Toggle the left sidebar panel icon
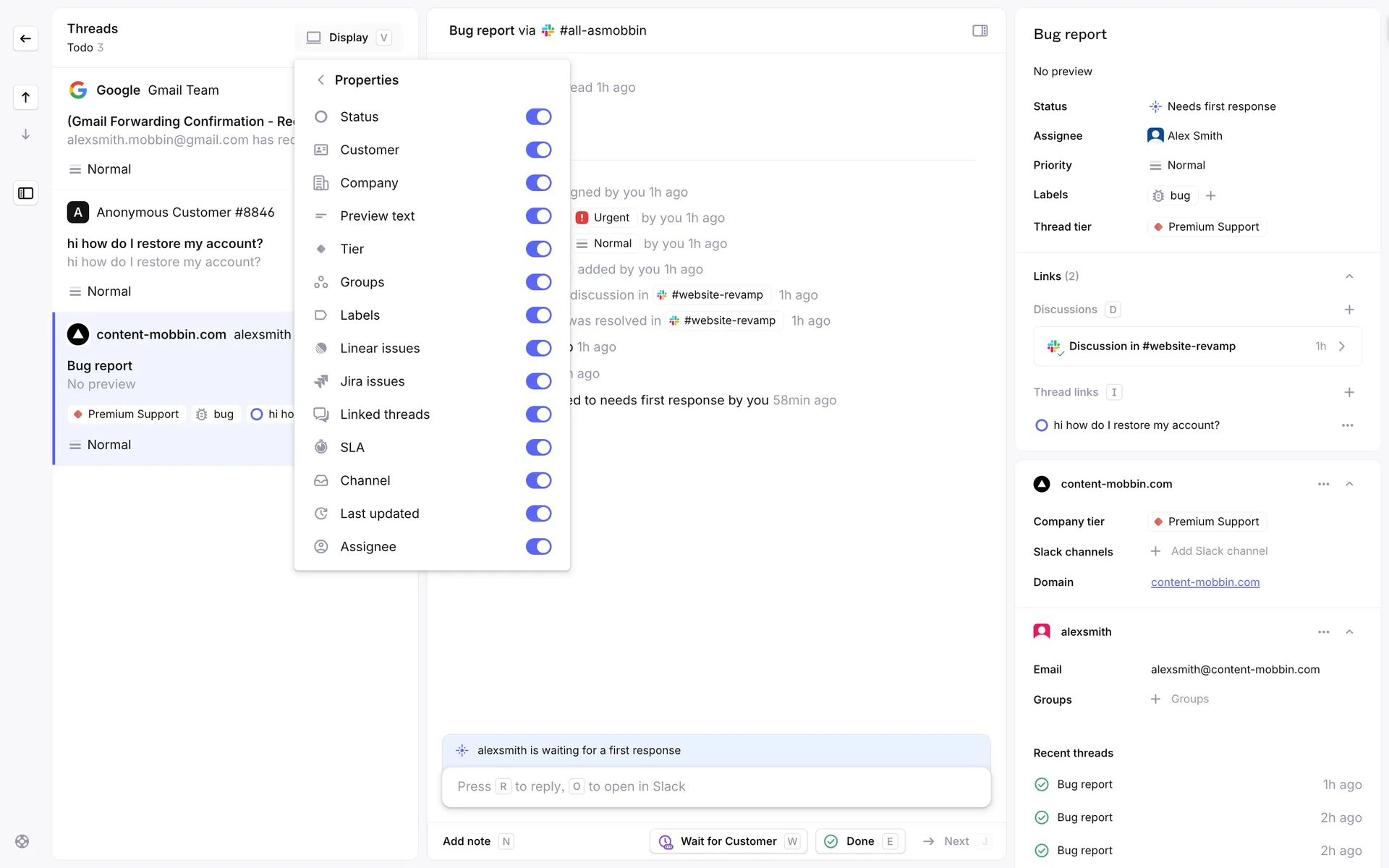Viewport: 1389px width, 868px height. pos(25,193)
